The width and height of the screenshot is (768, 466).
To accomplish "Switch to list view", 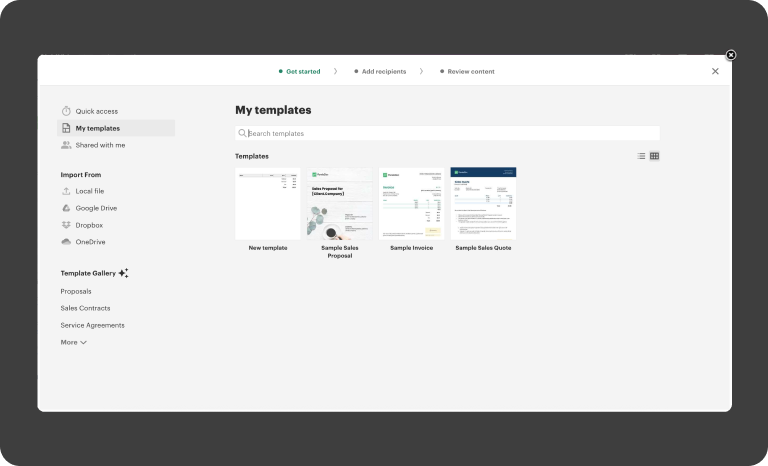I will pyautogui.click(x=641, y=156).
